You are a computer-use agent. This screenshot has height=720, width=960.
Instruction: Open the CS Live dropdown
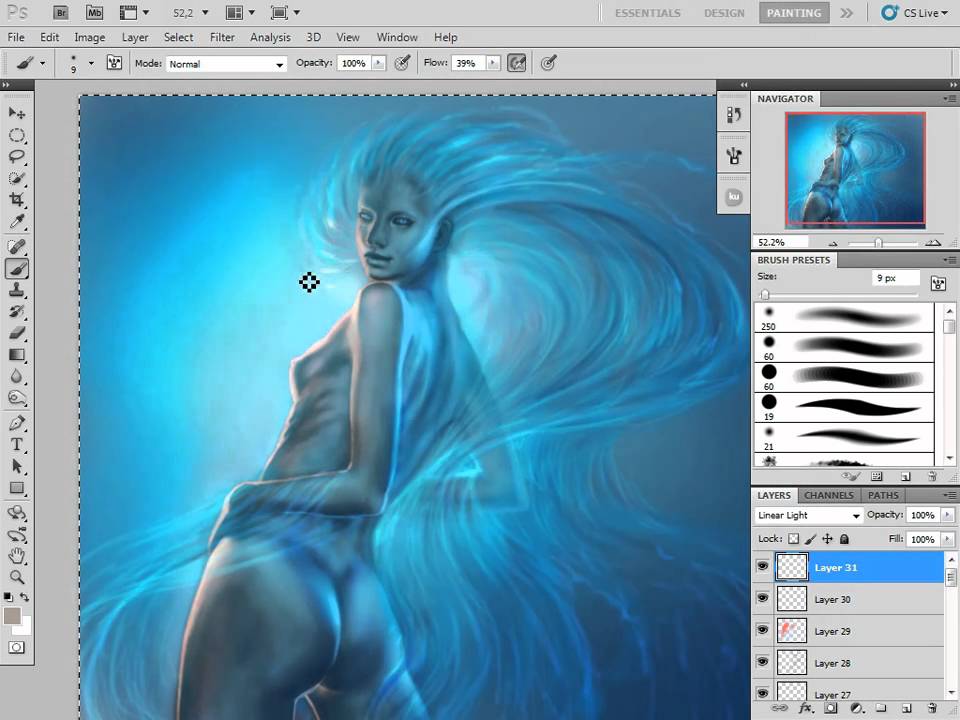[915, 13]
